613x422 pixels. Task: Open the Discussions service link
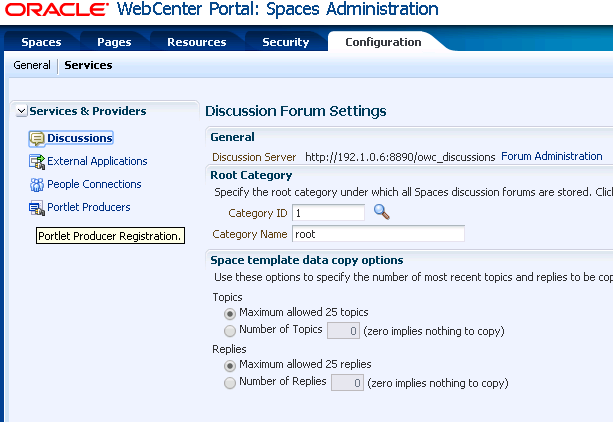pyautogui.click(x=80, y=138)
